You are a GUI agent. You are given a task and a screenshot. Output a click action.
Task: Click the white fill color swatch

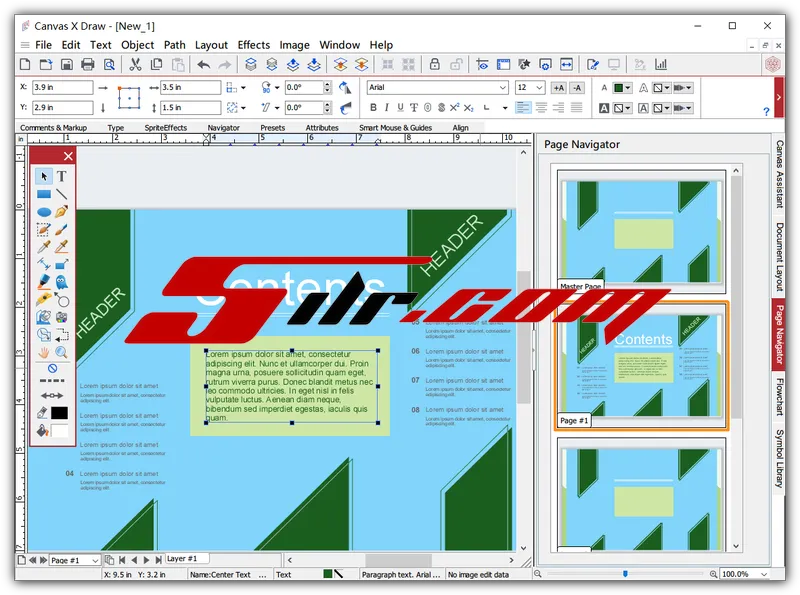click(59, 431)
